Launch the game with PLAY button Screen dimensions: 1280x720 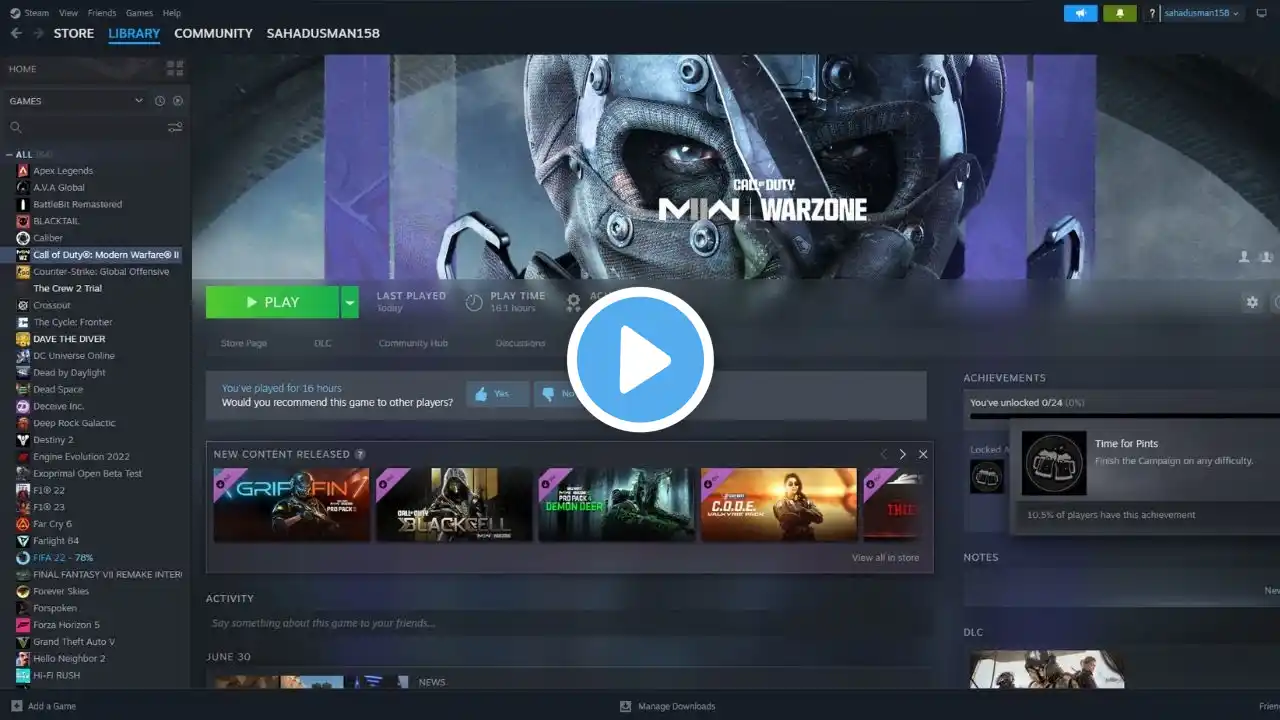coord(272,302)
